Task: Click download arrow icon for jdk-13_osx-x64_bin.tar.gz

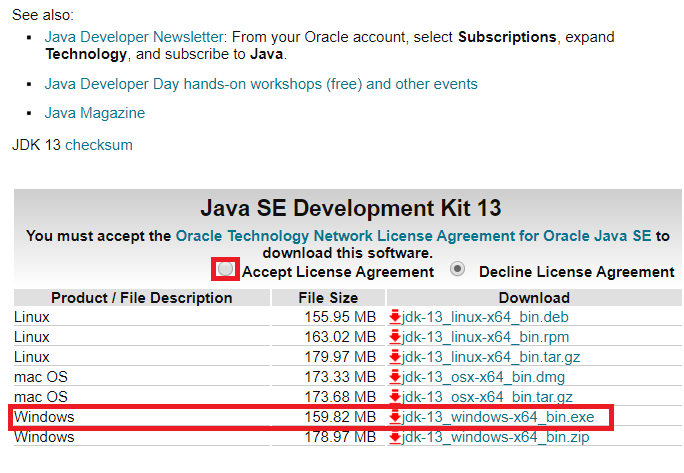Action: [395, 397]
